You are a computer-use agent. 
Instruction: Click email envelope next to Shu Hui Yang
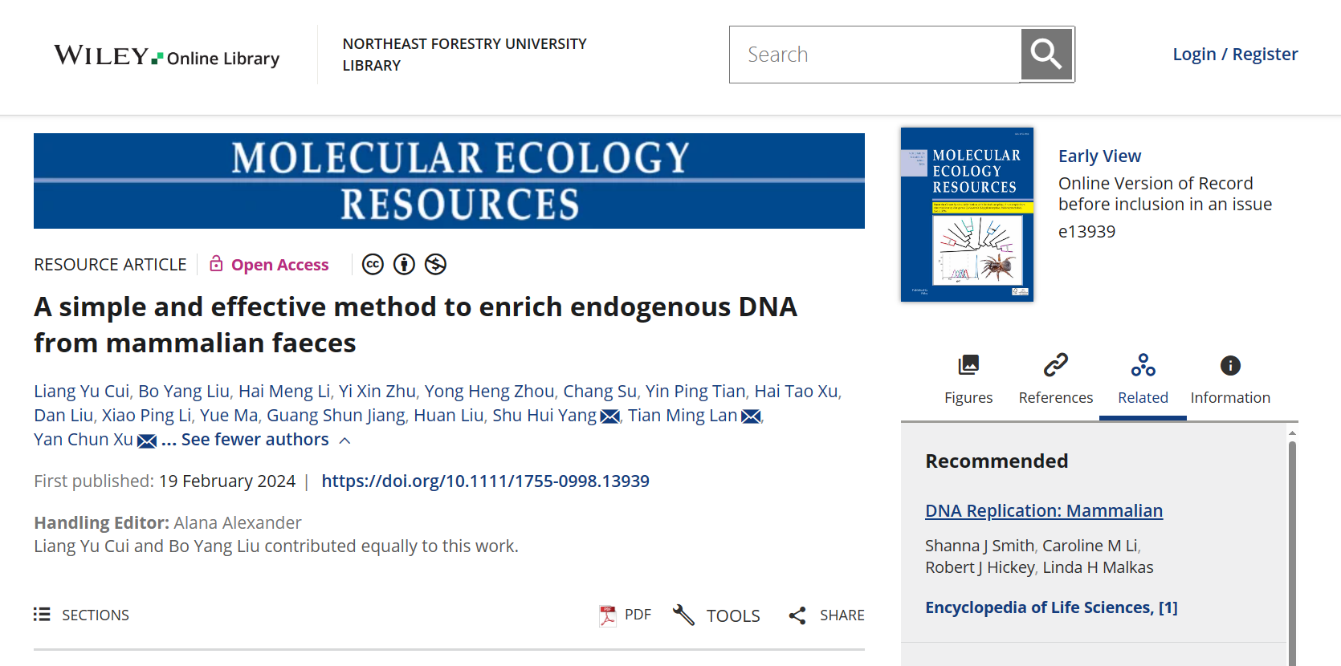tap(610, 416)
